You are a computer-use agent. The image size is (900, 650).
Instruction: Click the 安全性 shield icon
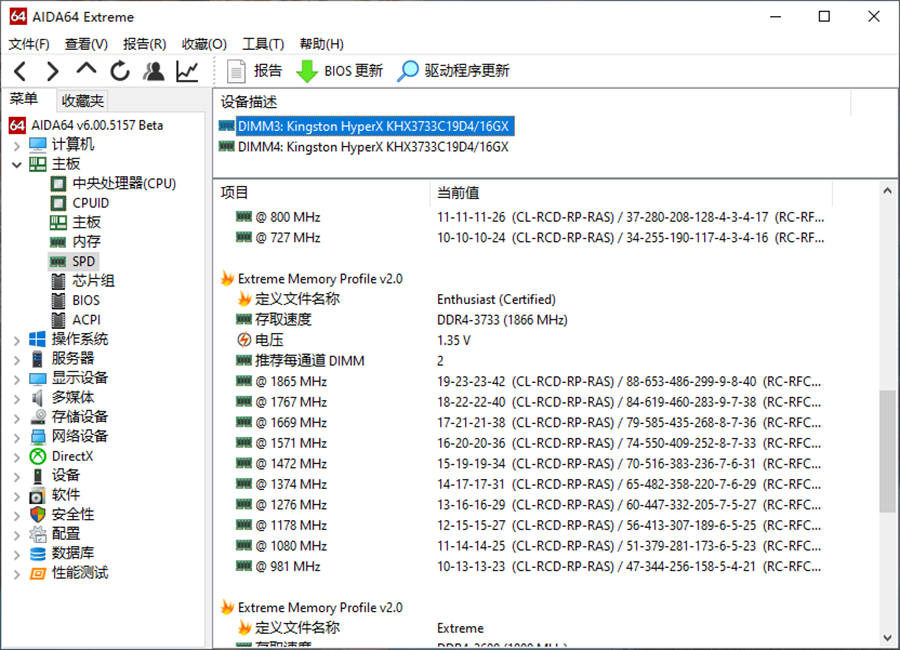click(38, 514)
